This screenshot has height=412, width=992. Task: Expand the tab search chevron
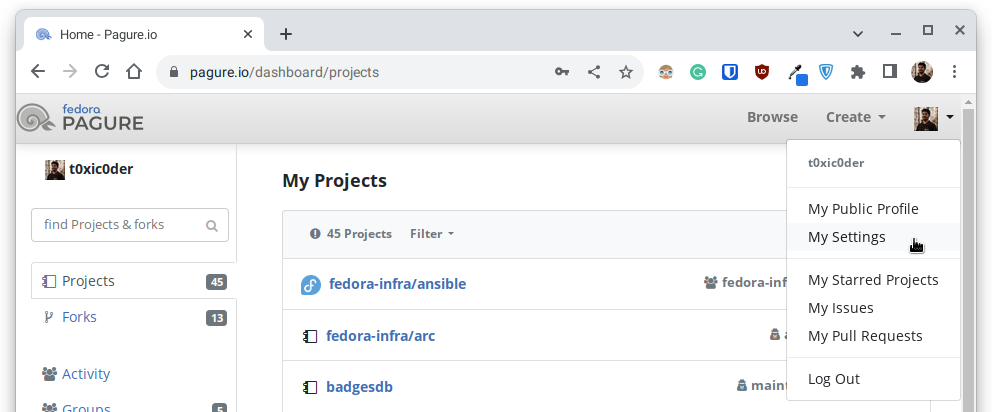pyautogui.click(x=858, y=34)
